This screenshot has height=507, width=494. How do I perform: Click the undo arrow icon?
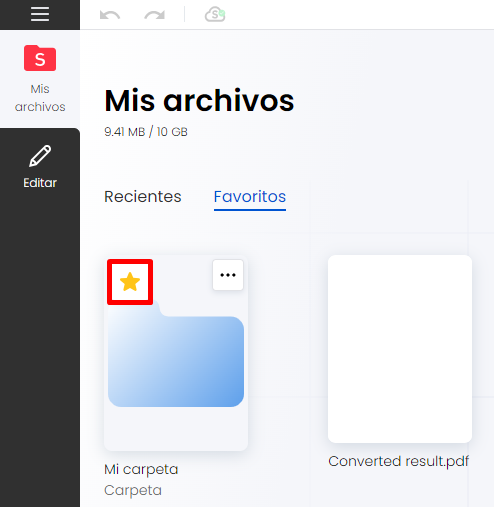(x=110, y=15)
